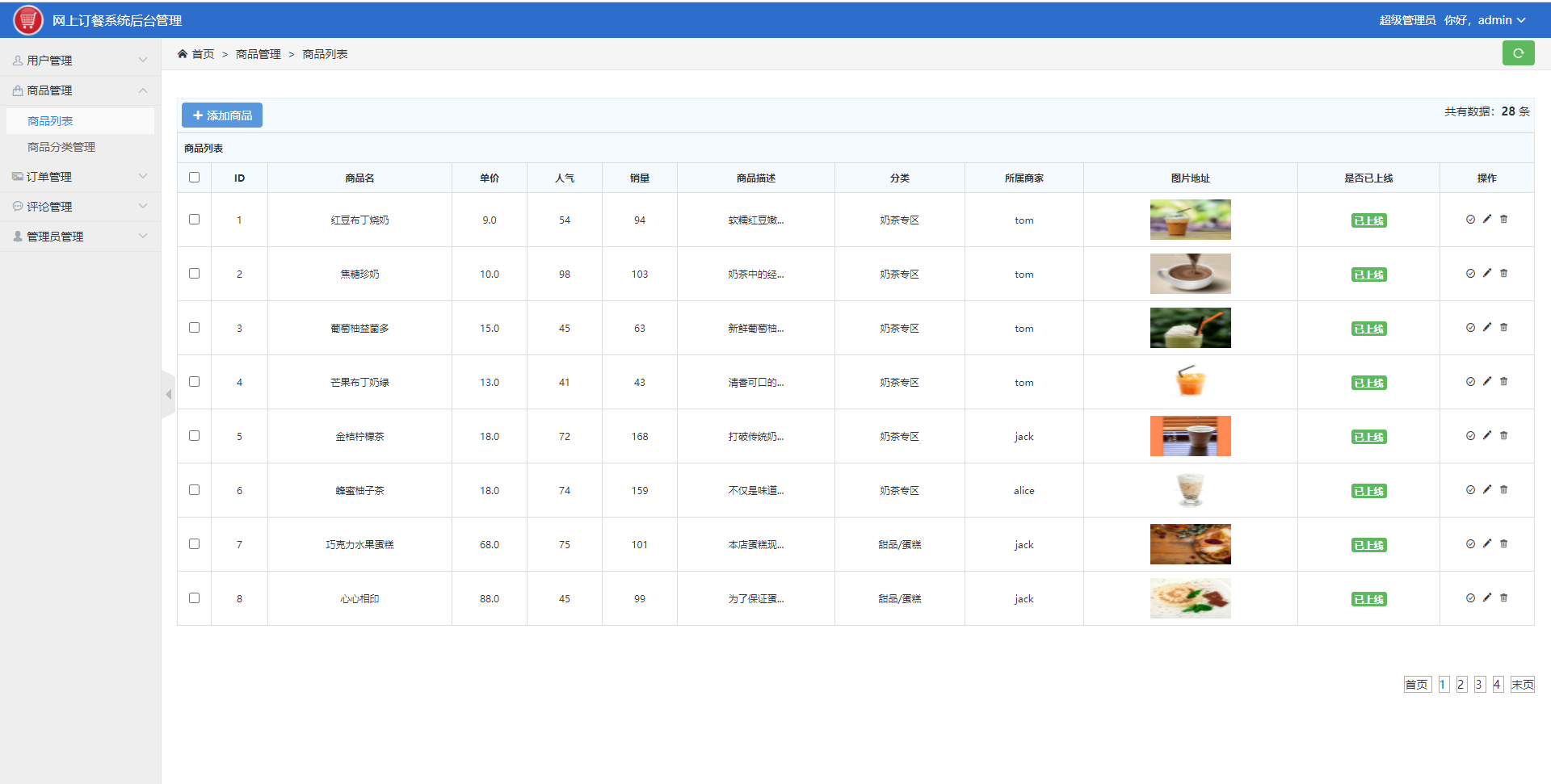The width and height of the screenshot is (1551, 784).
Task: Select 商品列表 in the sidebar menu
Action: 50,121
